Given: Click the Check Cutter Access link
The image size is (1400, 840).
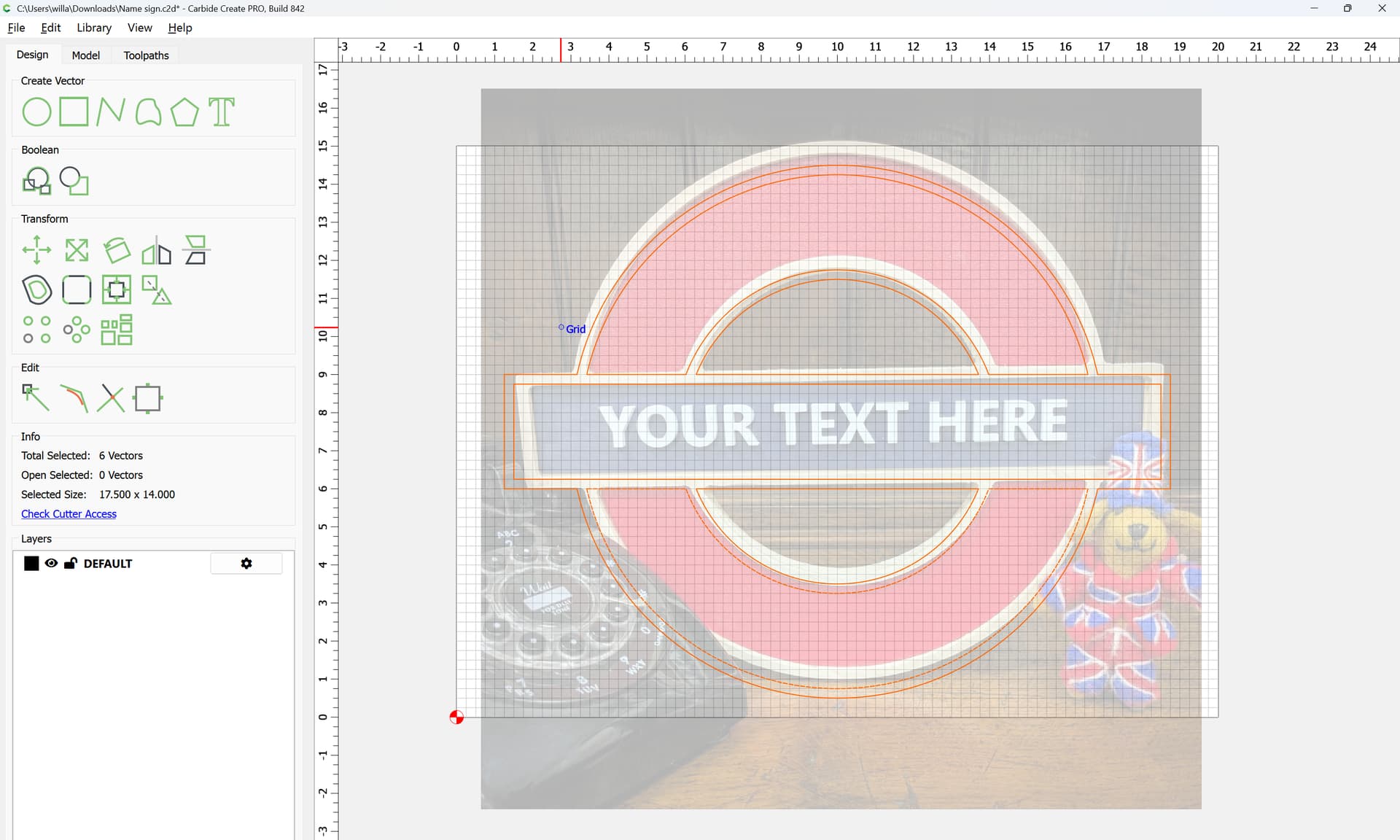Looking at the screenshot, I should tap(69, 514).
